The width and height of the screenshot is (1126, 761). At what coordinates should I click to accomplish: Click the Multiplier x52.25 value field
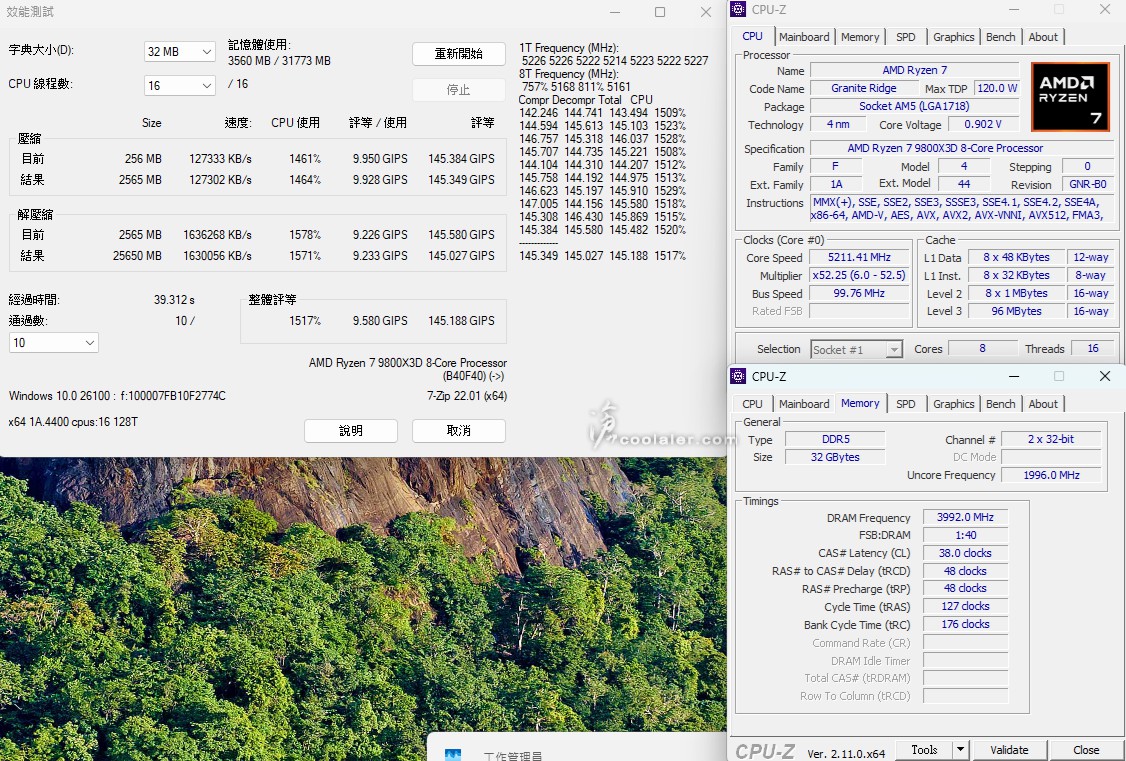pos(859,275)
